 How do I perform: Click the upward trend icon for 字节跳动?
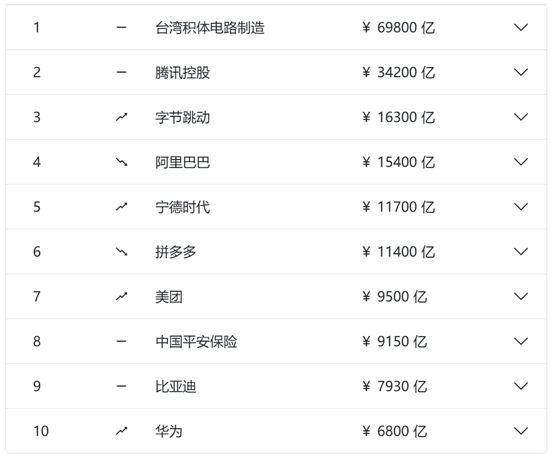[x=122, y=117]
